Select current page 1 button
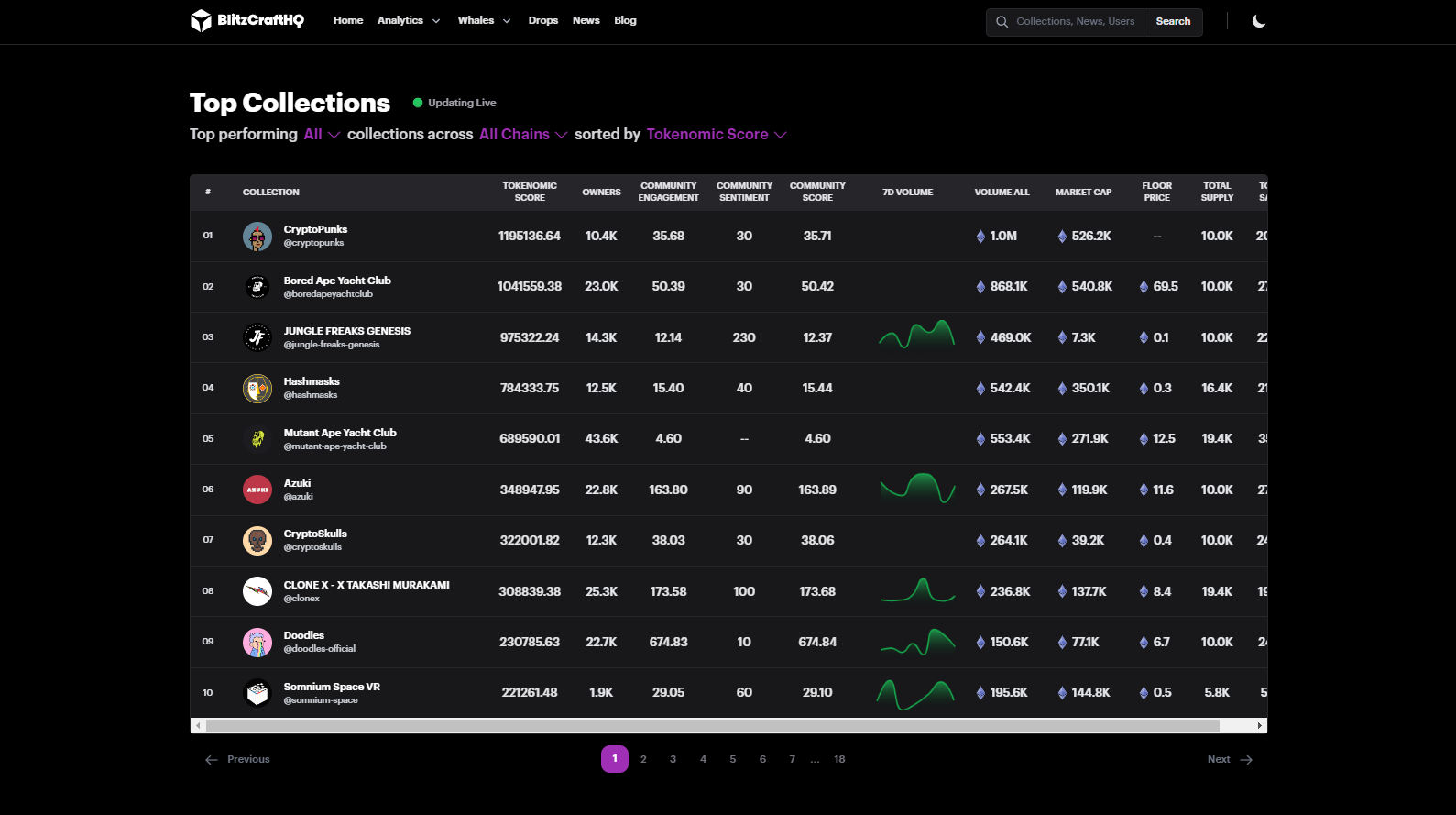Viewport: 1456px width, 815px height. pos(615,759)
